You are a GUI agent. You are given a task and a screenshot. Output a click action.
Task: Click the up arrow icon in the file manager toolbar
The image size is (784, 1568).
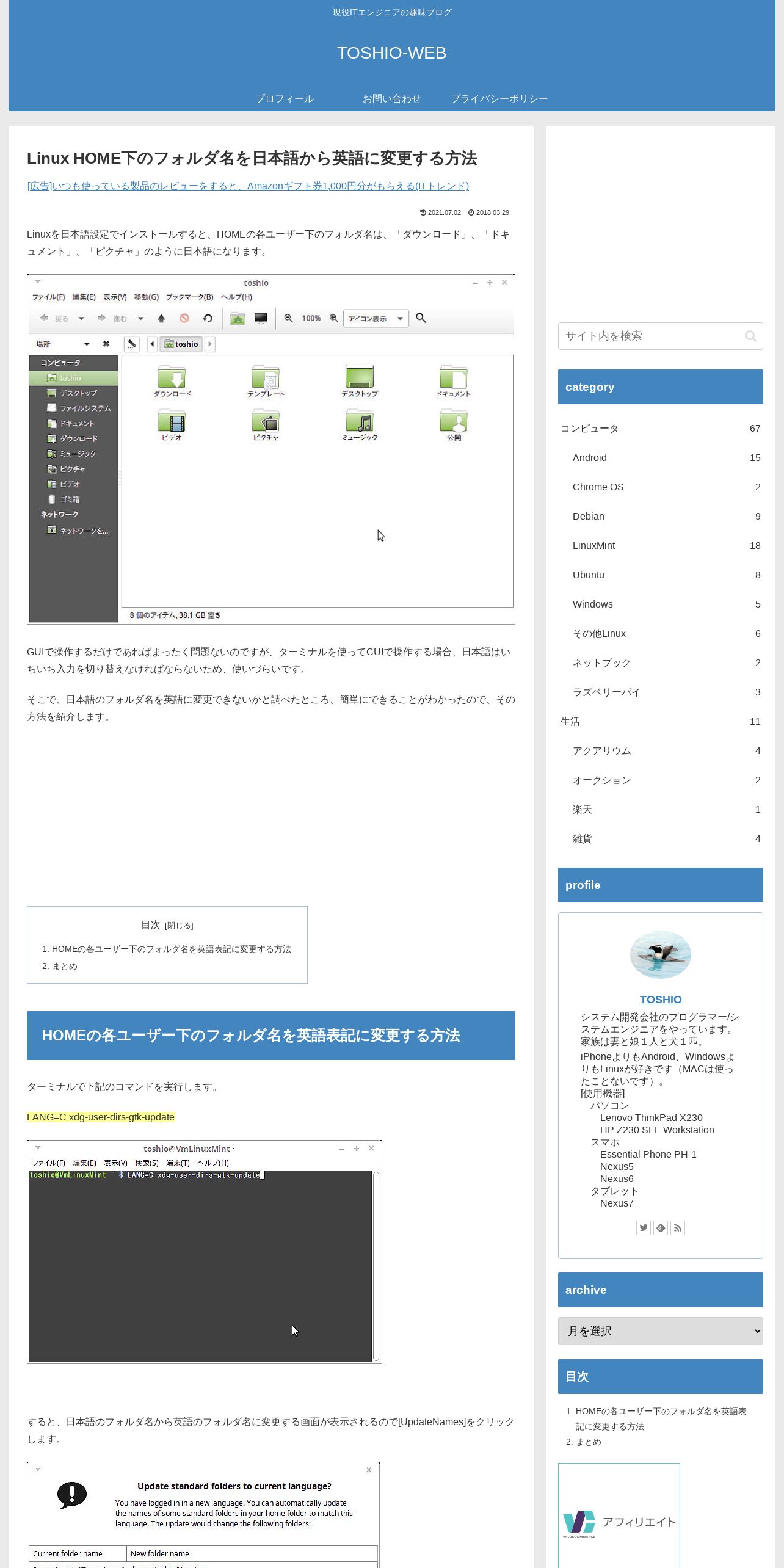(x=161, y=318)
